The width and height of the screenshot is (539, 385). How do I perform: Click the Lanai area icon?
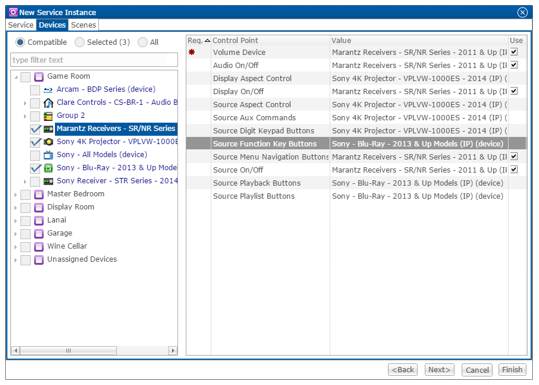[39, 221]
